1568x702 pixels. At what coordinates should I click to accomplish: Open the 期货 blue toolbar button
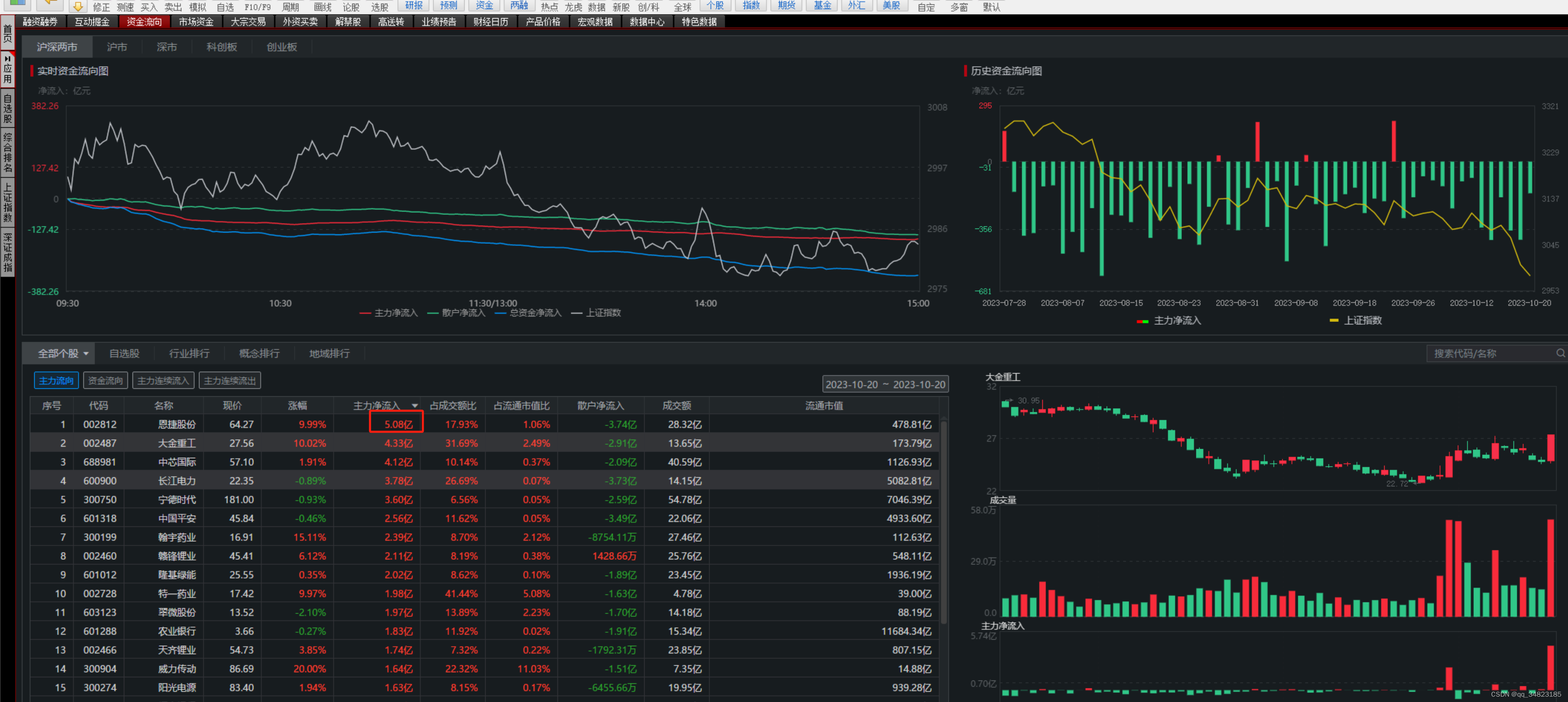(x=786, y=5)
